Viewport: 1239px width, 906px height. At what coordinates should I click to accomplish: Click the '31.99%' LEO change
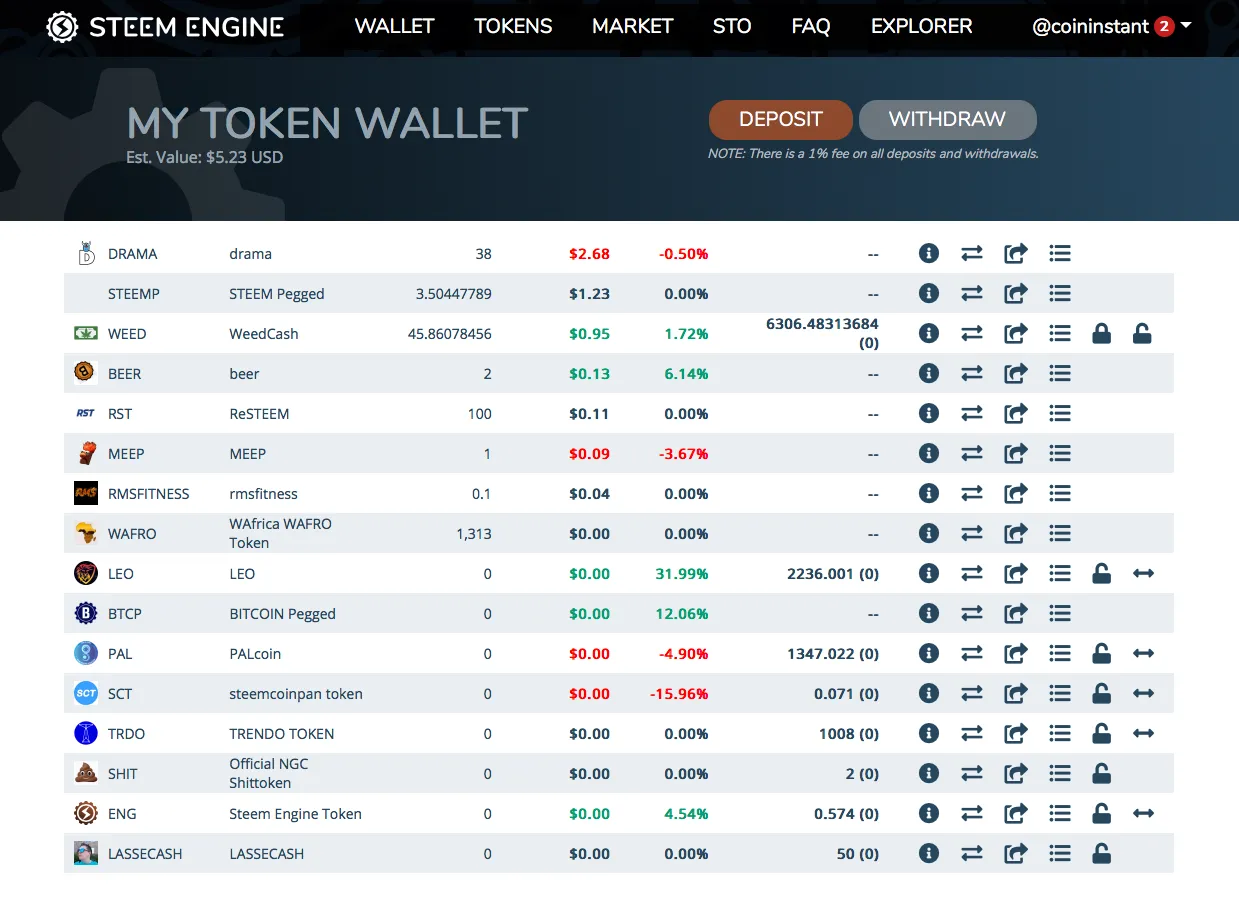coord(682,574)
